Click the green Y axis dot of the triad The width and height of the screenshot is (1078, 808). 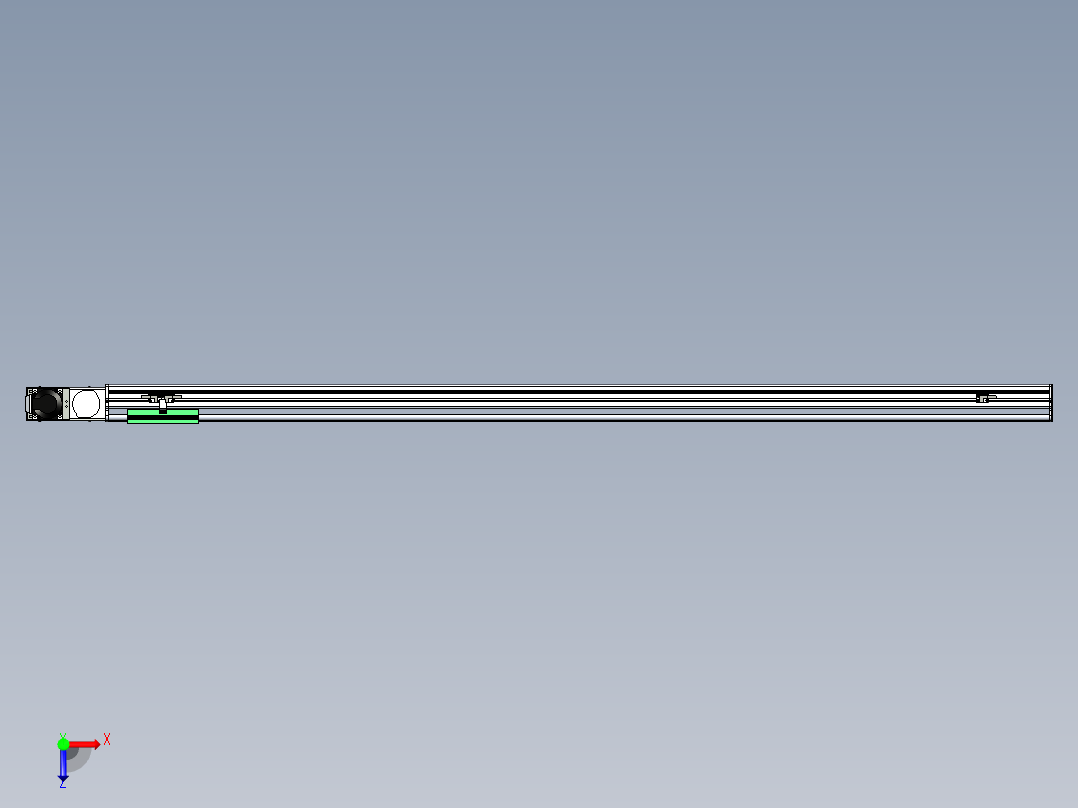pos(63,744)
